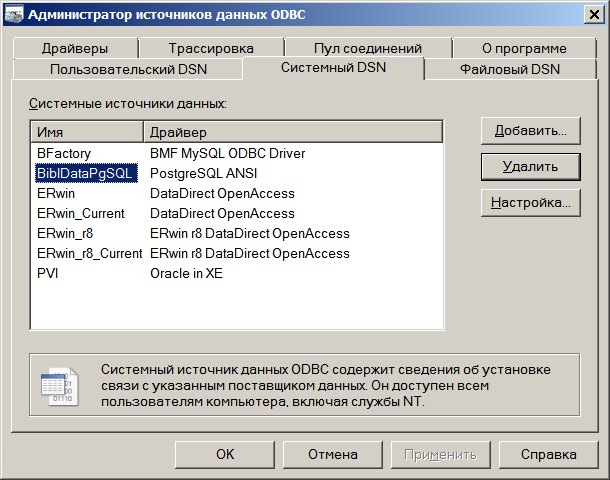Screen dimensions: 610x480
Task: Select the Файловый DSN tab
Action: coord(509,69)
